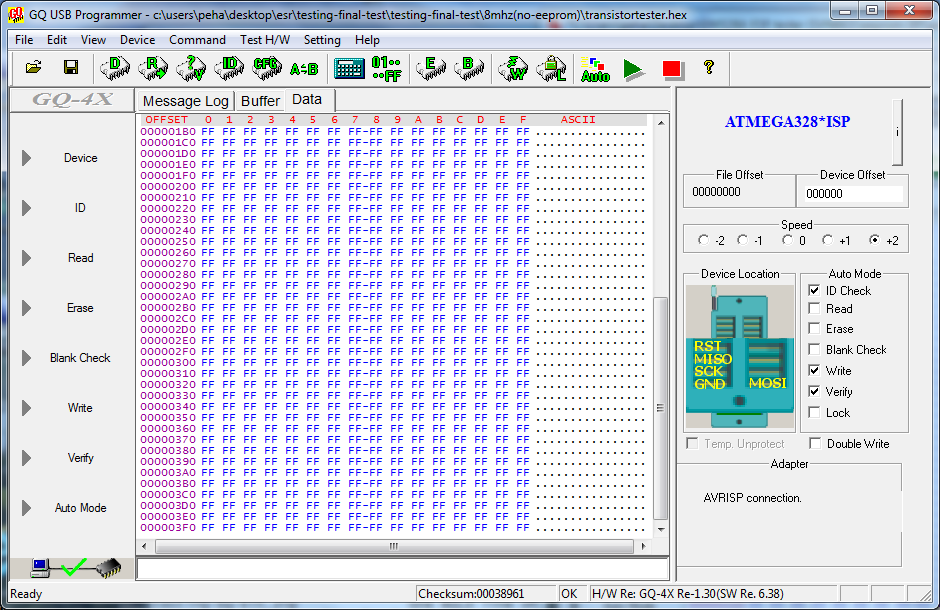Open the CFG config toolbar icon
940x610 pixels.
[266, 68]
